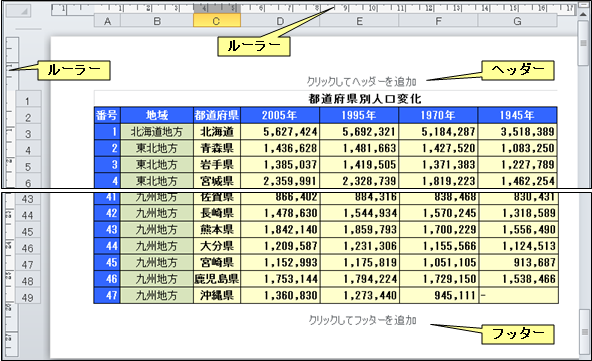Click number cell 47 in 沖縄県 row
This screenshot has width=592, height=361.
[107, 295]
